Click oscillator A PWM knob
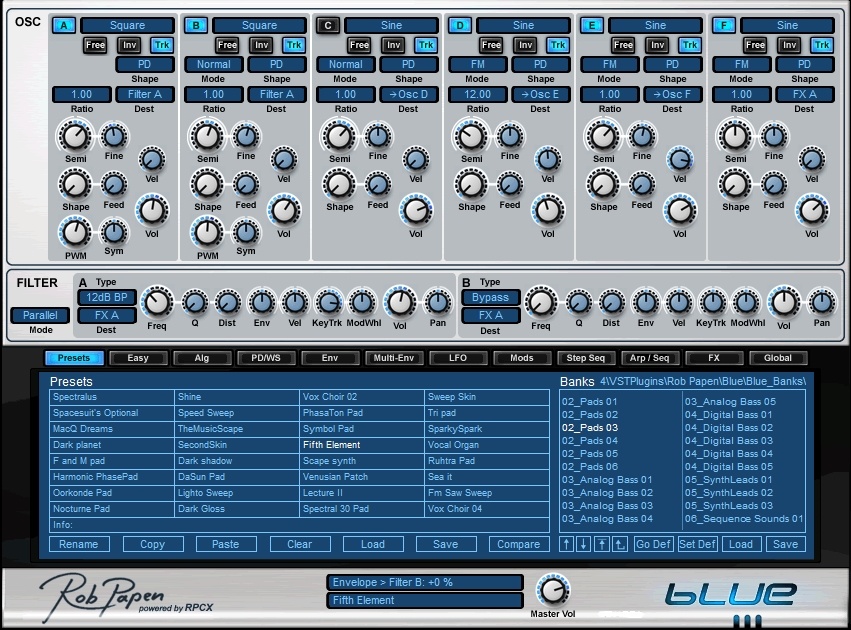 click(x=75, y=232)
